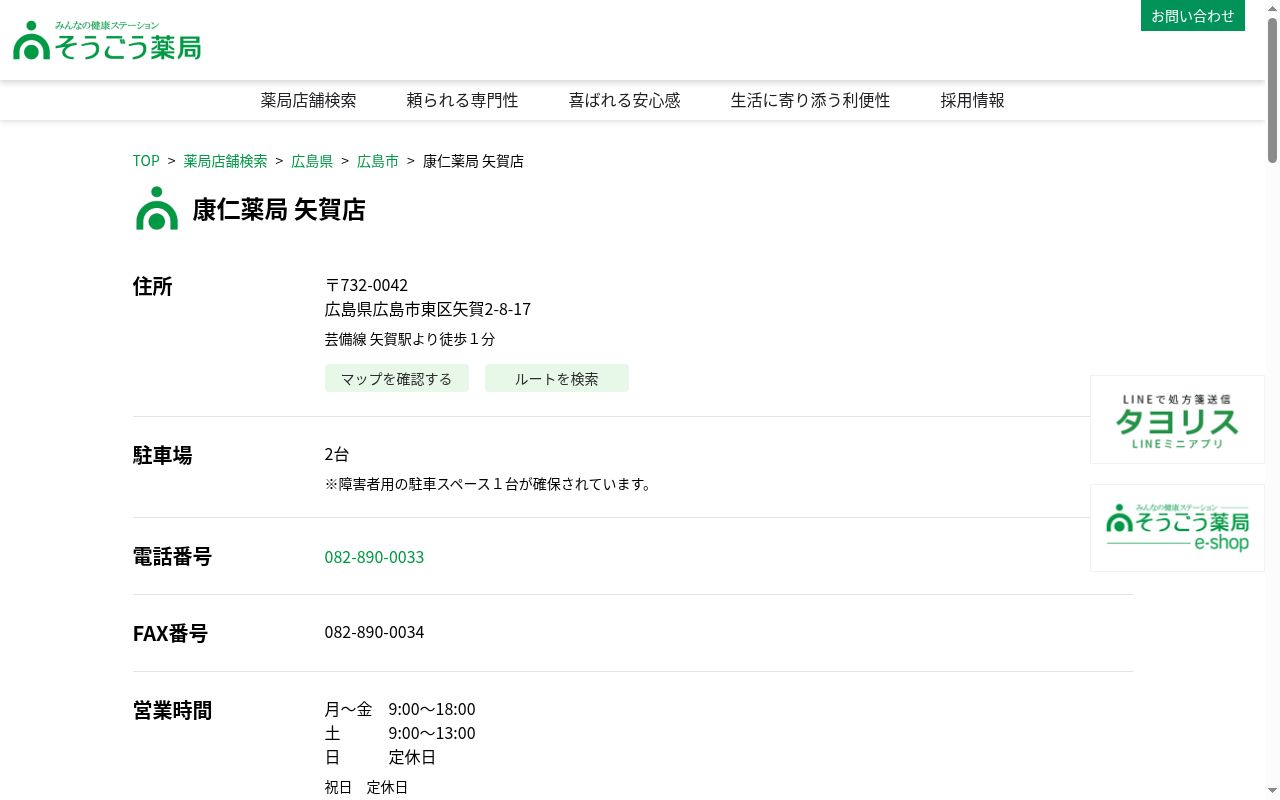Go to 広島県 breadcrumb link
This screenshot has height=800, width=1280.
pos(312,161)
